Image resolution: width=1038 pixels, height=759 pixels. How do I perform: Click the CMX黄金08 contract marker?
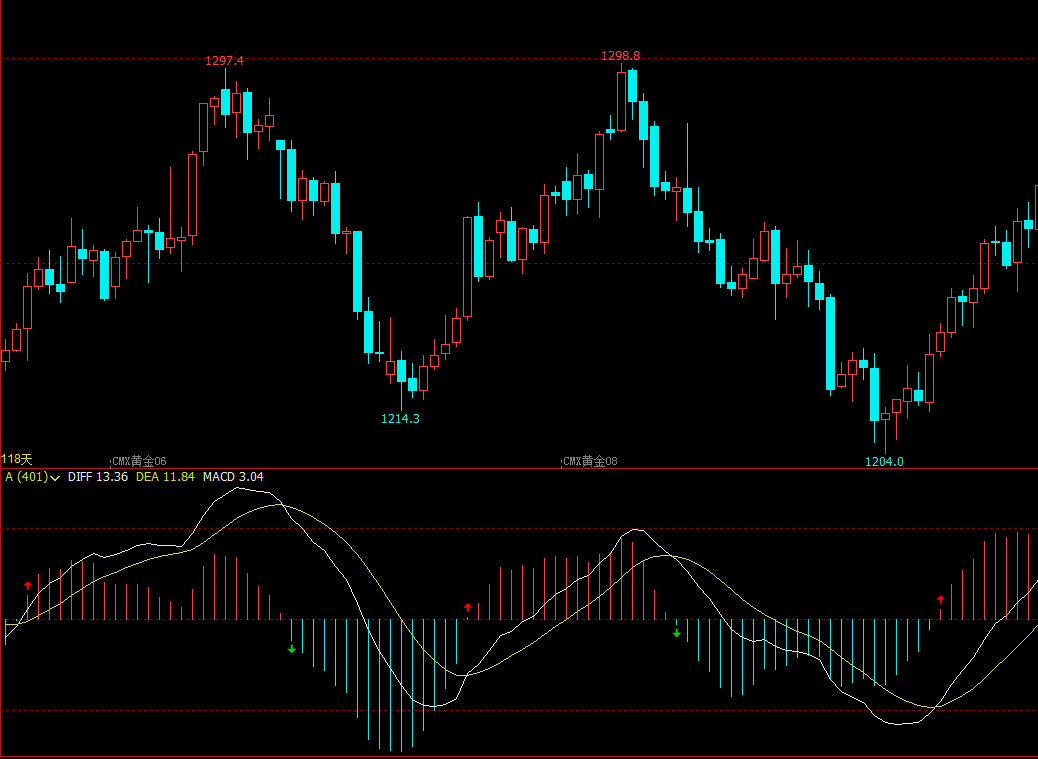click(590, 461)
